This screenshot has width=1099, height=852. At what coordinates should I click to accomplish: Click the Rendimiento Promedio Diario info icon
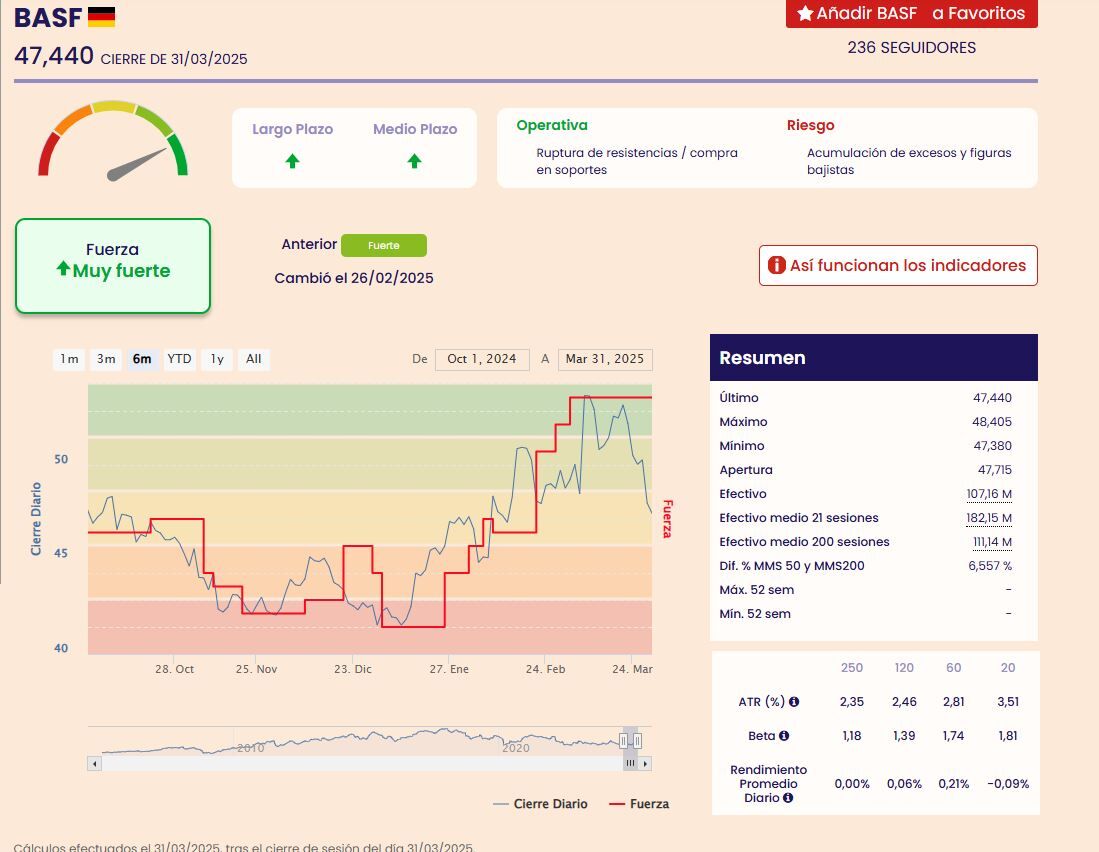[788, 797]
